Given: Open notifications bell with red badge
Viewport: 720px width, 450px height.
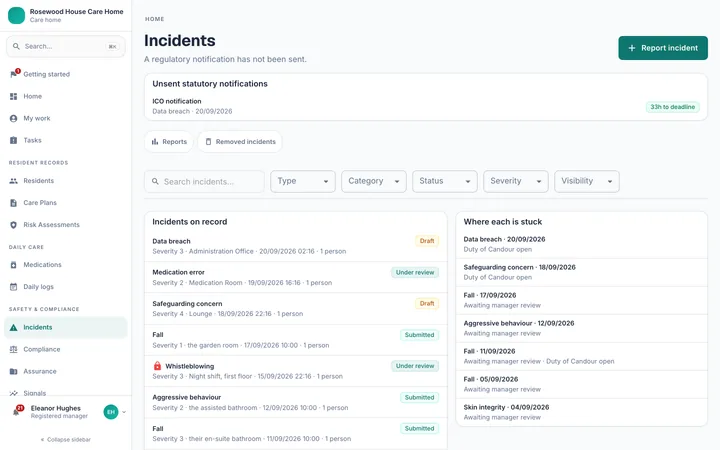Looking at the screenshot, I should [x=17, y=411].
